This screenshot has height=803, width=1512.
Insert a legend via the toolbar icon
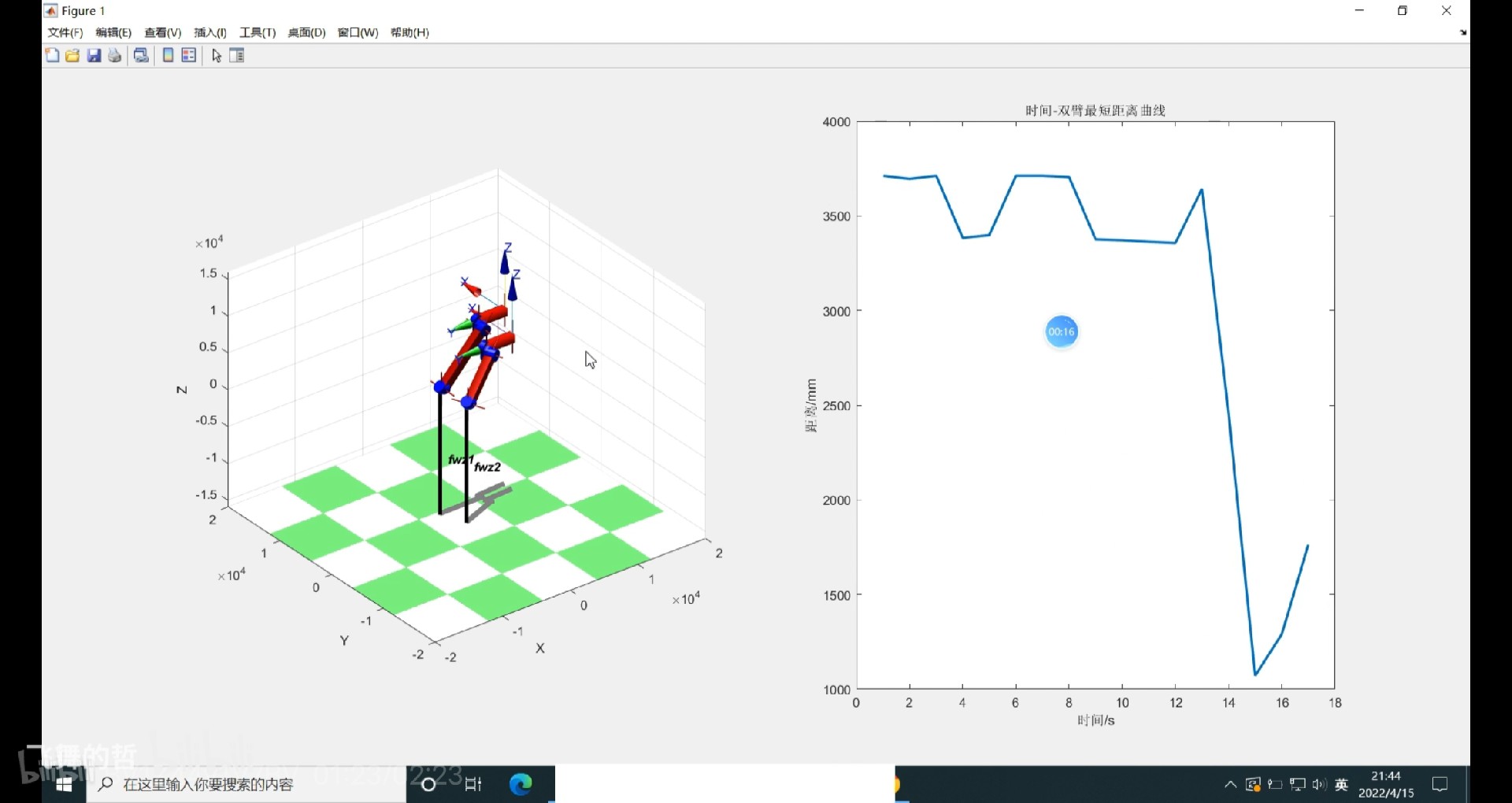click(189, 55)
